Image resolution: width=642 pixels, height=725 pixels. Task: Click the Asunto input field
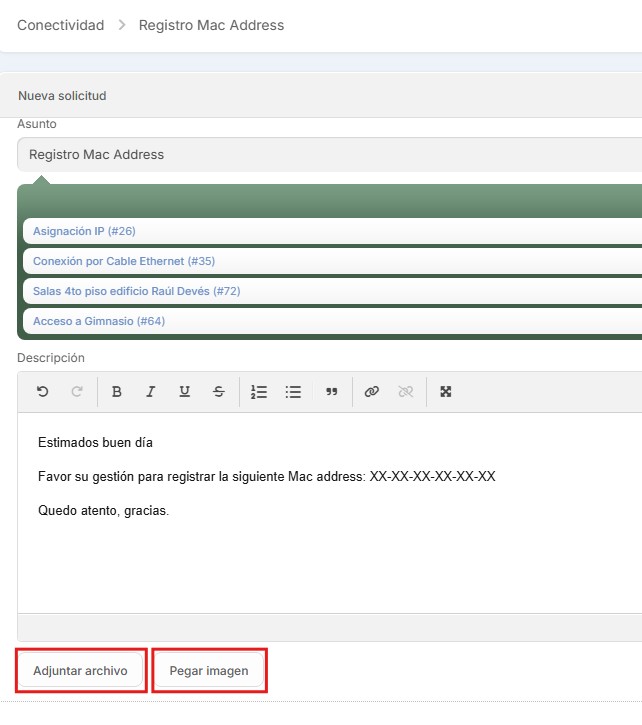330,155
